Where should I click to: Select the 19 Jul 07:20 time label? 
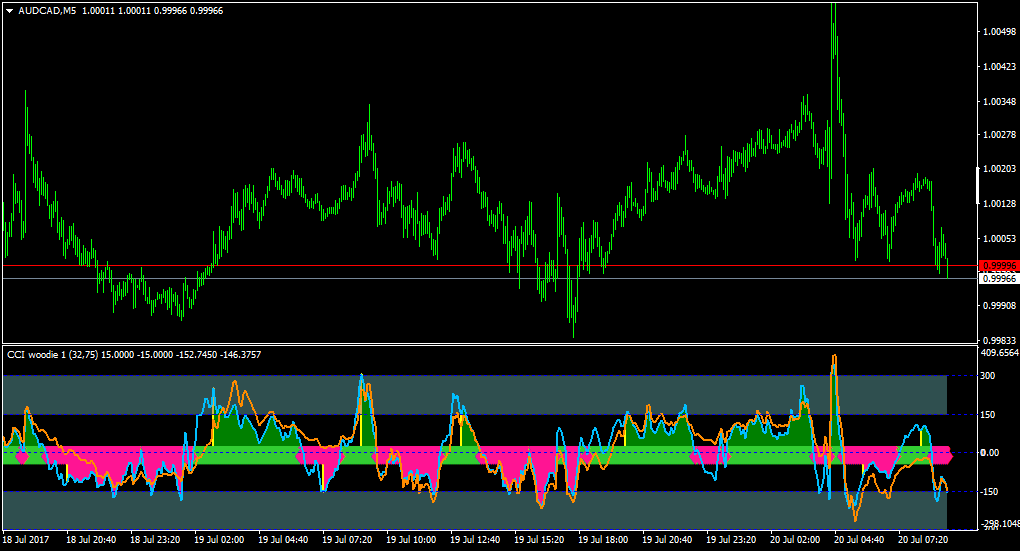pos(347,540)
